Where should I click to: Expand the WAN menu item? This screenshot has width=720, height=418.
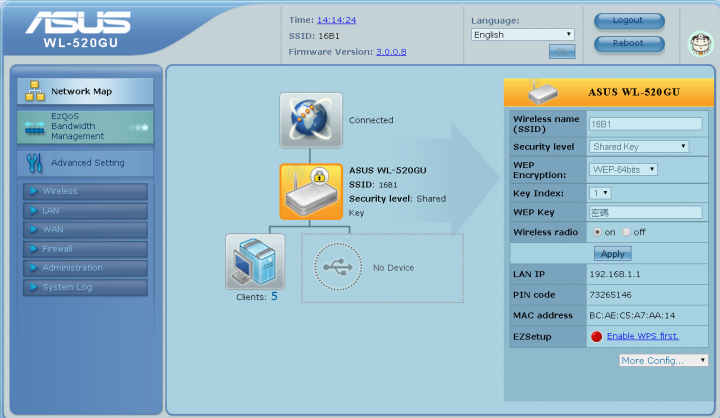(x=85, y=230)
